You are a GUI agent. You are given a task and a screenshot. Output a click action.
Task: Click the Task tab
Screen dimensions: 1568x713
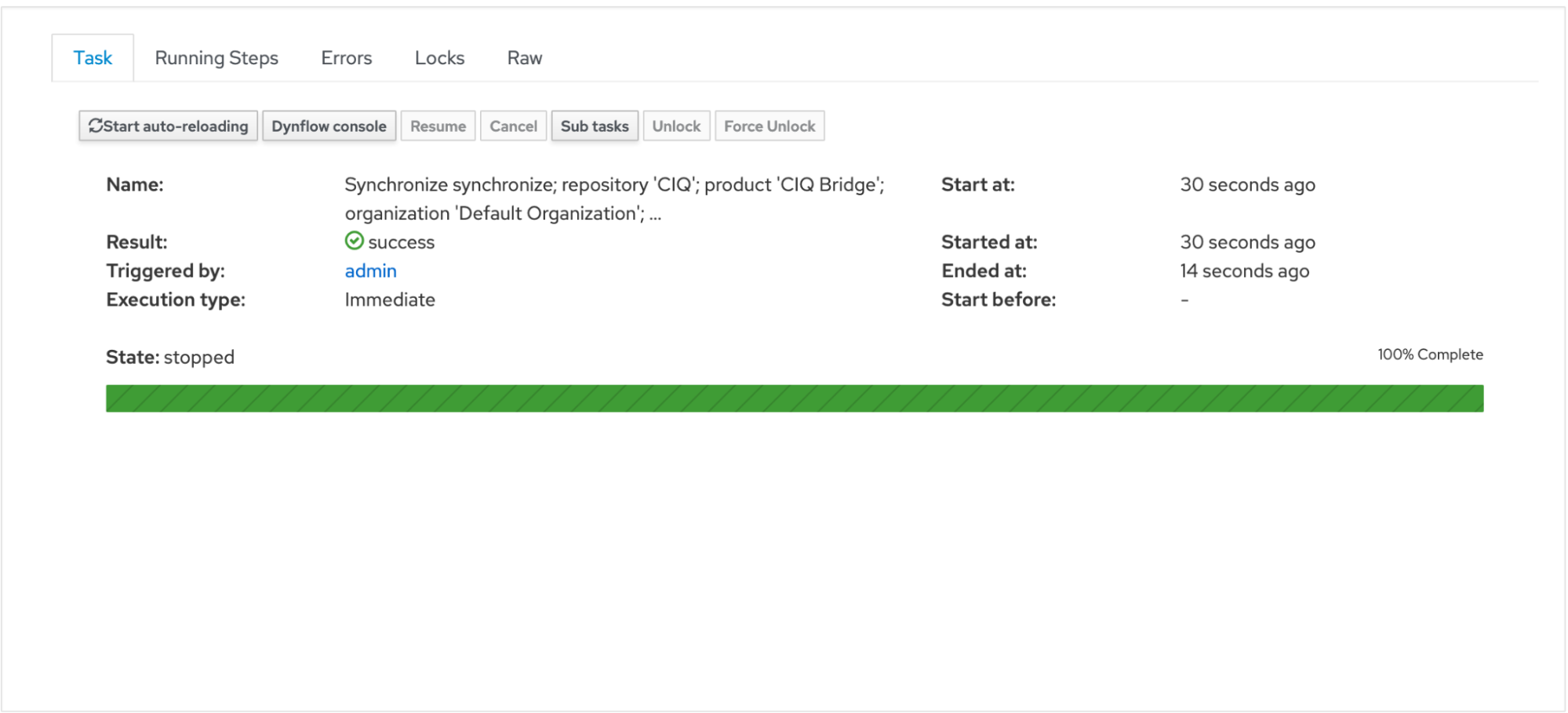click(x=93, y=58)
